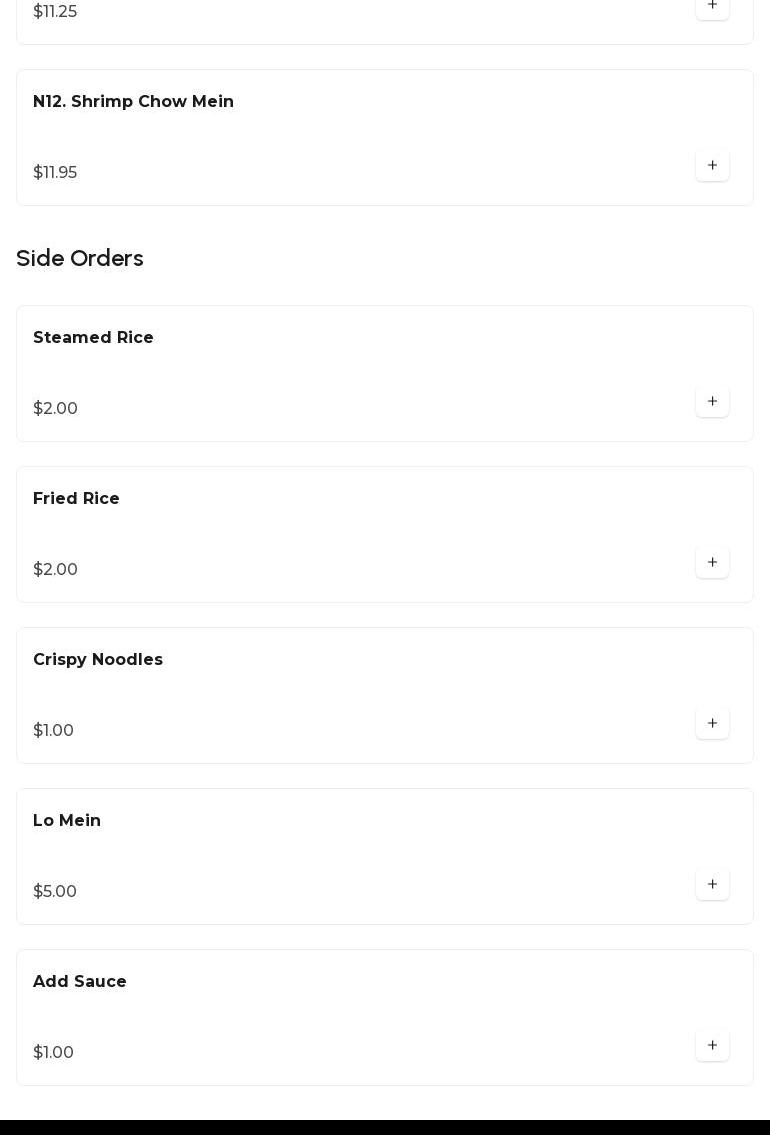Screen dimensions: 770x1135
Task: Click the $1.00 price under Crispy Noodles
Action: click(53, 731)
